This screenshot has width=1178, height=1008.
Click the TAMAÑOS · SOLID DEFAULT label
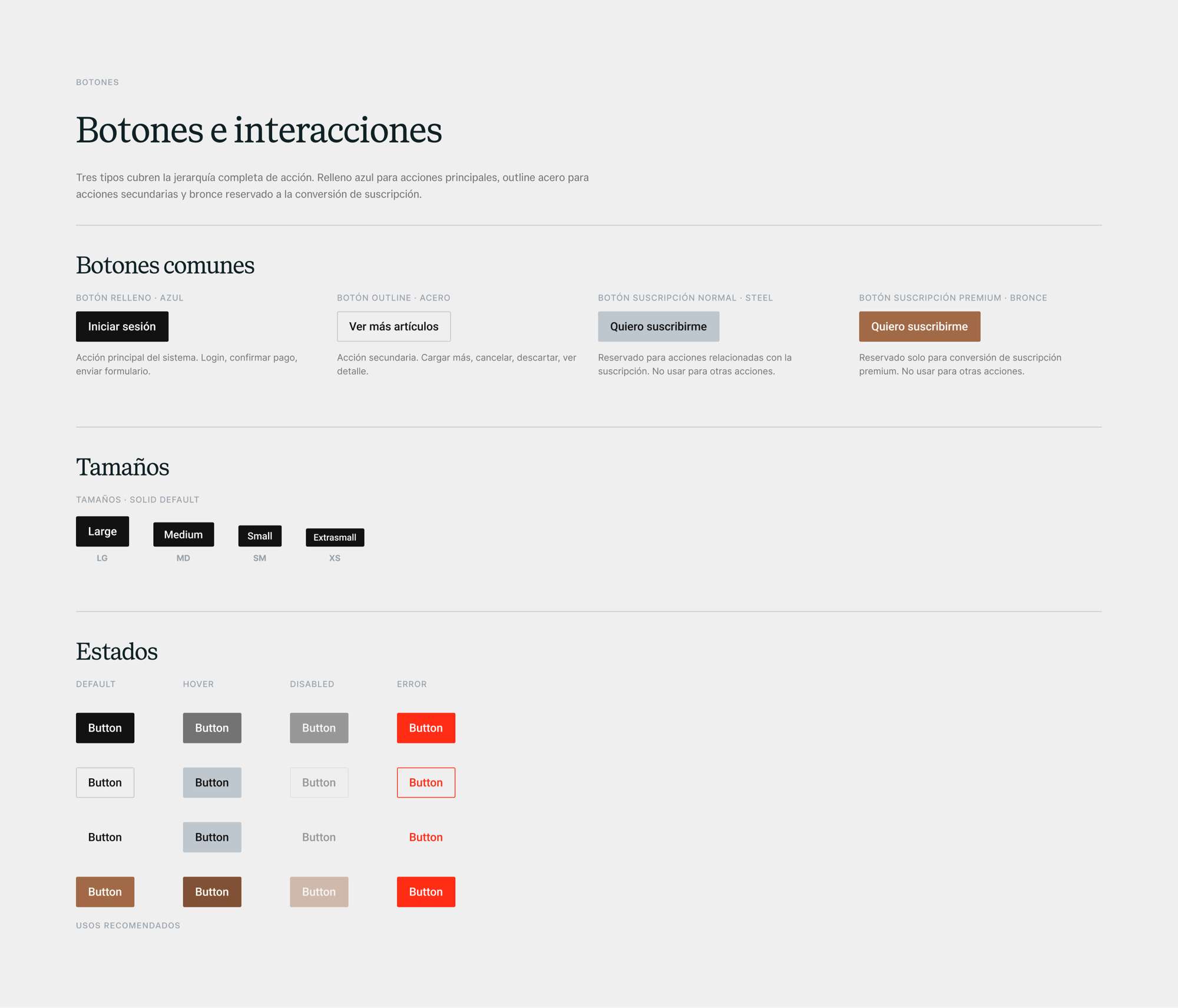pyautogui.click(x=137, y=500)
